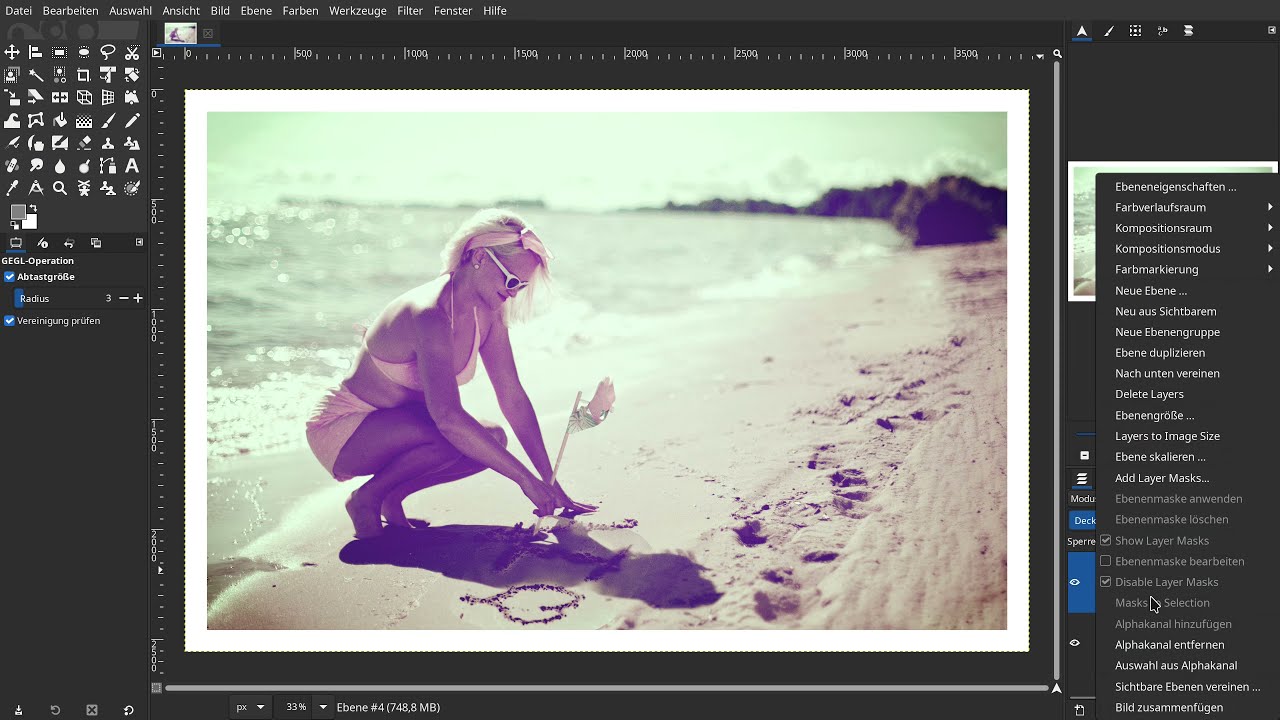Image resolution: width=1280 pixels, height=720 pixels.
Task: Toggle the Vereinigung prüfen checkbox
Action: pyautogui.click(x=9, y=321)
